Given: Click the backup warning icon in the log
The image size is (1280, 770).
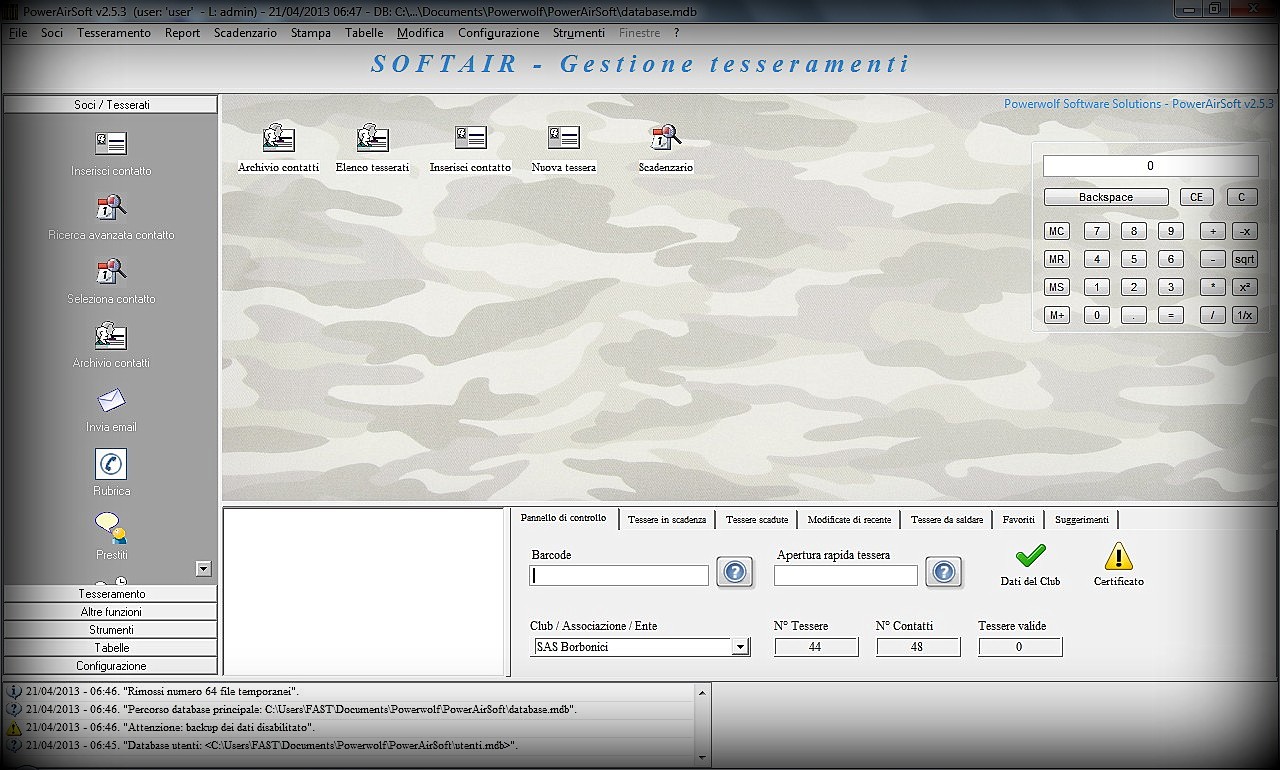Looking at the screenshot, I should (x=14, y=728).
